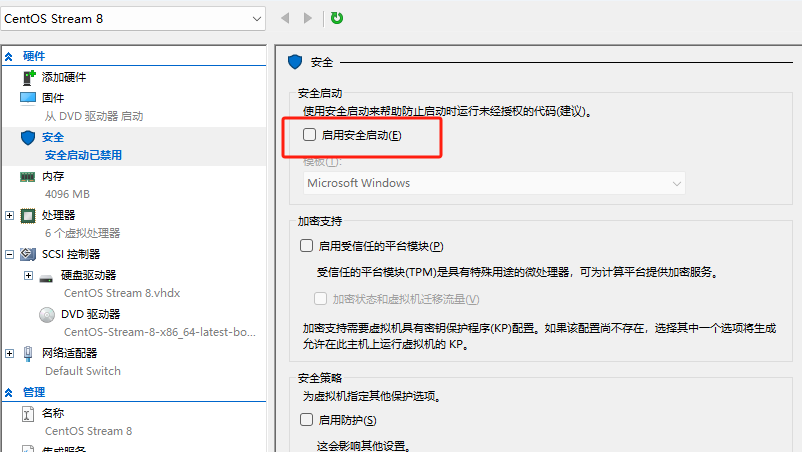The width and height of the screenshot is (802, 452).
Task: Enable the 启用安全启动(E) checkbox
Action: pos(309,134)
